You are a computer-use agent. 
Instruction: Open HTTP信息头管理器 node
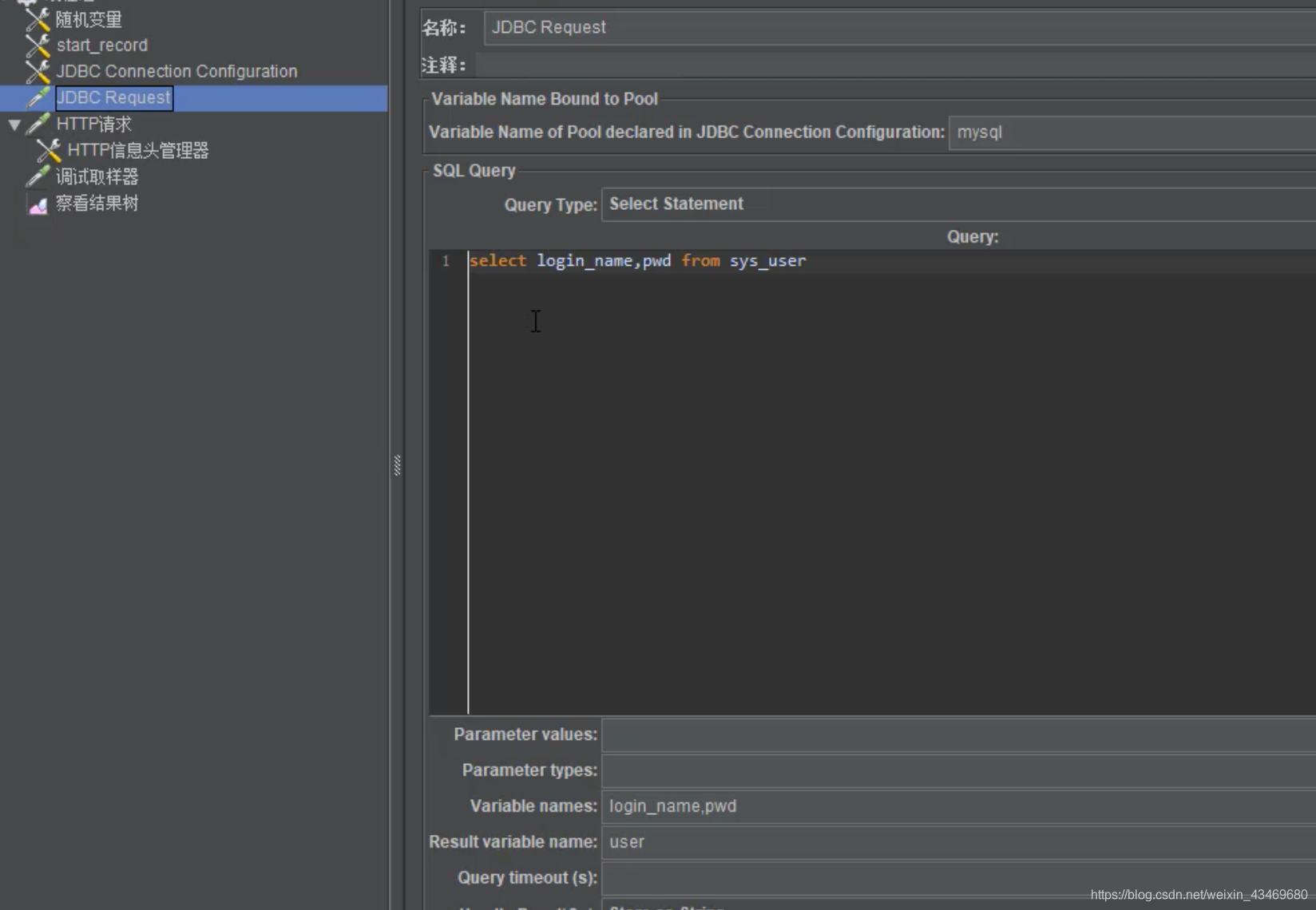tap(137, 151)
